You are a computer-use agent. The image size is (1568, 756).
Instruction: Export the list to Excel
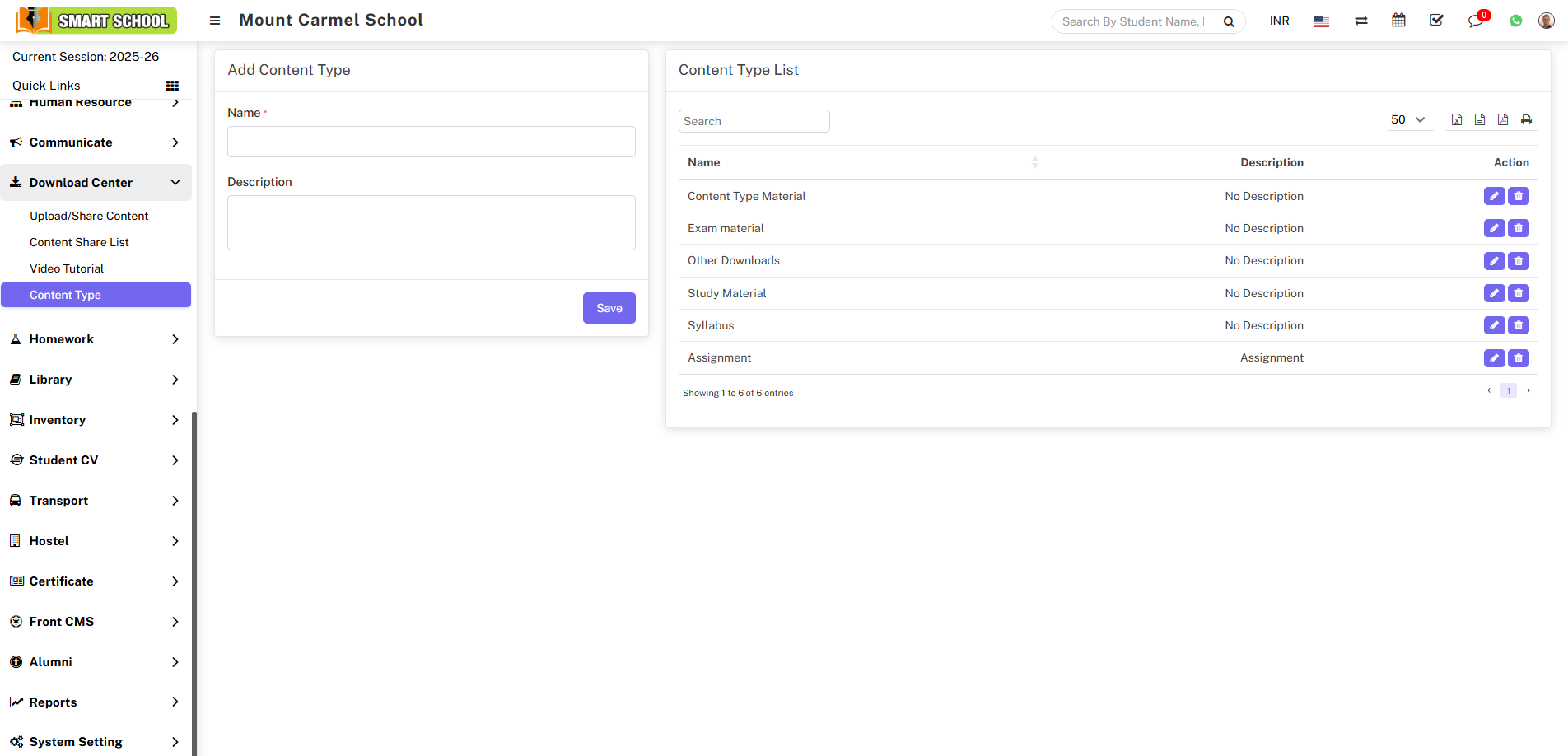tap(1457, 120)
